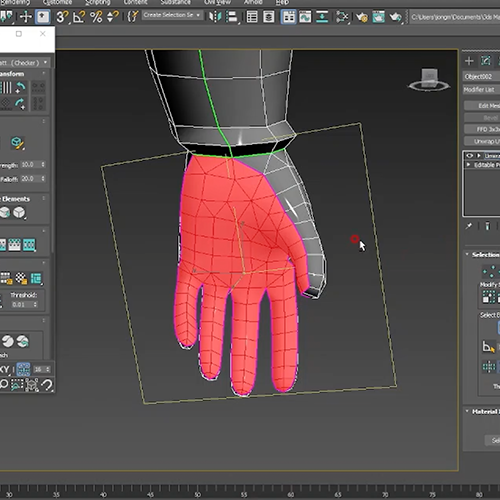
Task: Click the Edit Mesh modifier button
Action: tap(483, 106)
